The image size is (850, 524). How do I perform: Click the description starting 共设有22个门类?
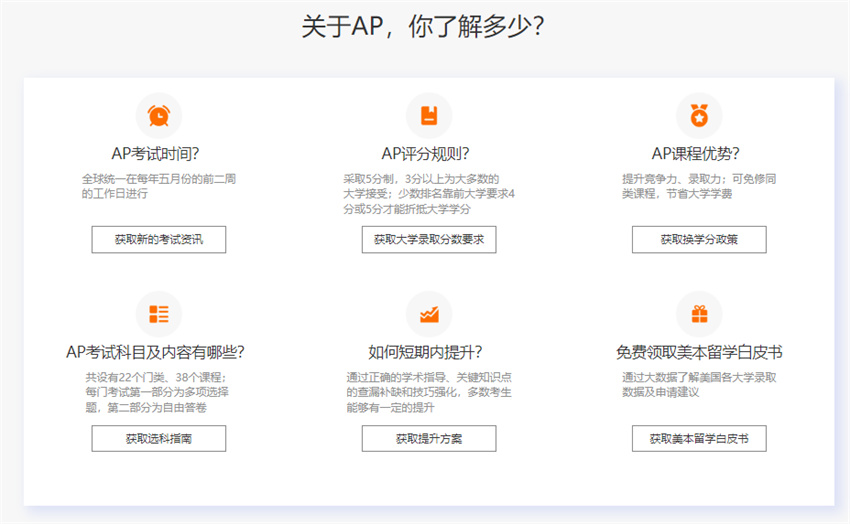(157, 392)
